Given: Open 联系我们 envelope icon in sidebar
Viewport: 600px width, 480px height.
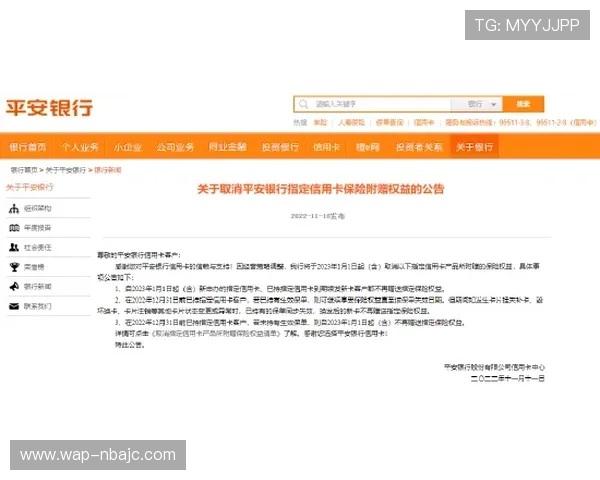Looking at the screenshot, I should tap(14, 306).
